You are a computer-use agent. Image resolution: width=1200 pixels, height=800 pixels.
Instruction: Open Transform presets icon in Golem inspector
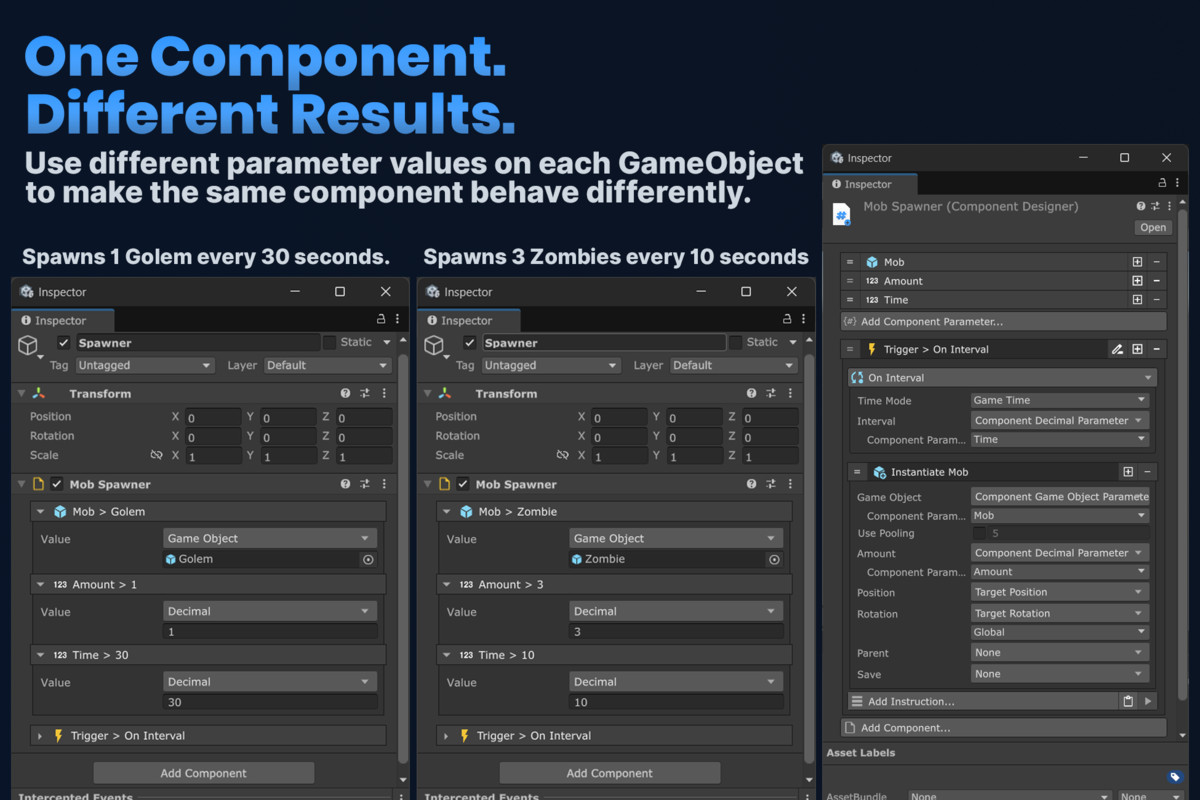(364, 394)
